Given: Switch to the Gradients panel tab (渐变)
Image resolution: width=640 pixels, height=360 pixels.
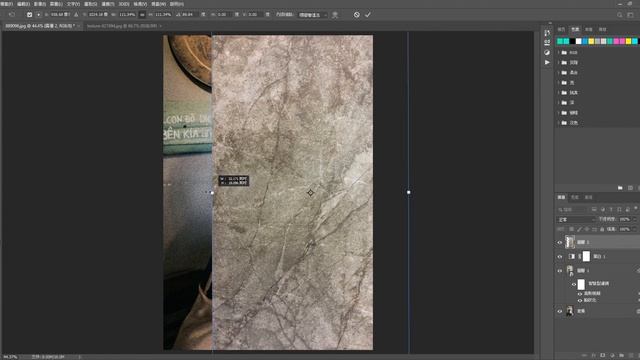Looking at the screenshot, I should tap(589, 29).
